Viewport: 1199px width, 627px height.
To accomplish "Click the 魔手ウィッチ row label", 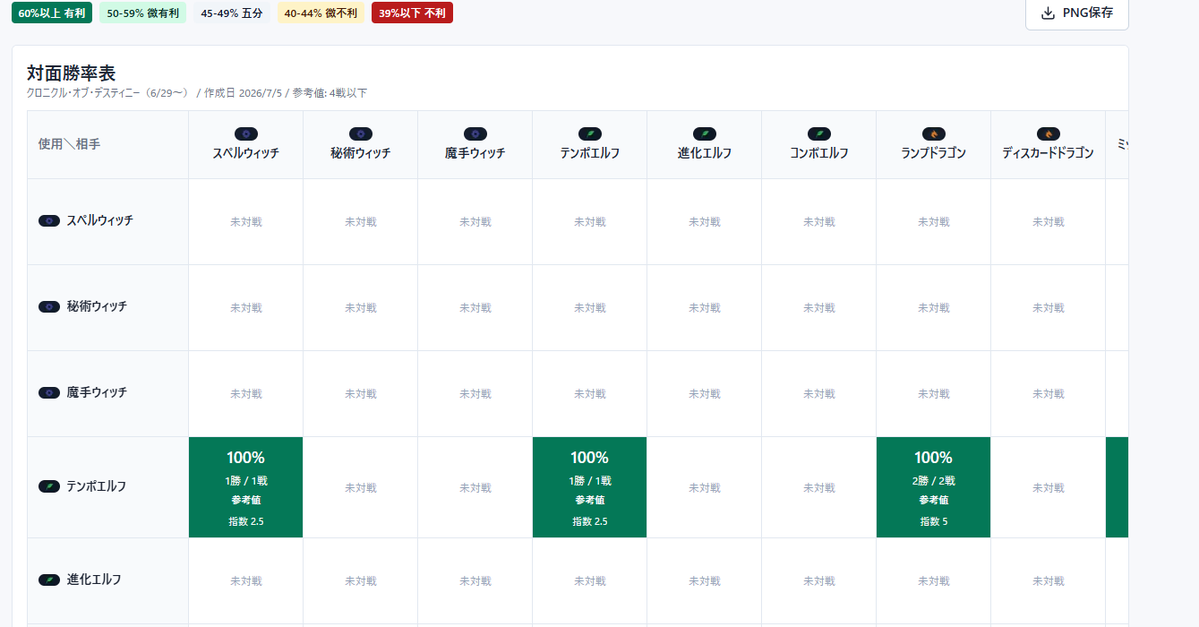I will (96, 392).
